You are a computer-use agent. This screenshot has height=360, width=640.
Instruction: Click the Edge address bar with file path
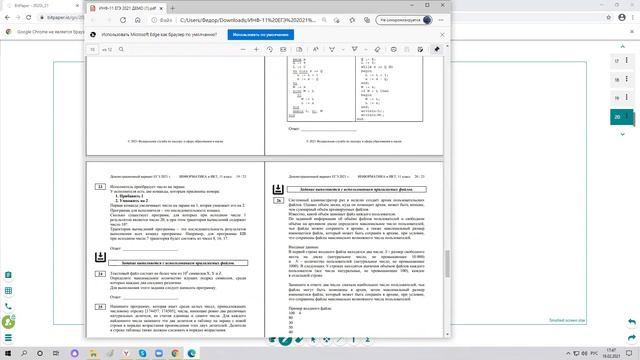pos(247,20)
